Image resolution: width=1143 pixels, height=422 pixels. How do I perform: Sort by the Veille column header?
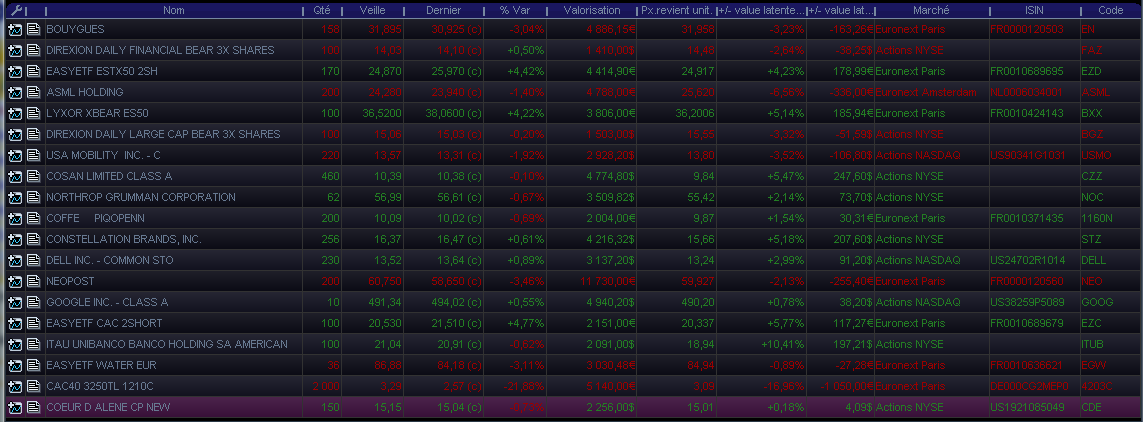(372, 11)
